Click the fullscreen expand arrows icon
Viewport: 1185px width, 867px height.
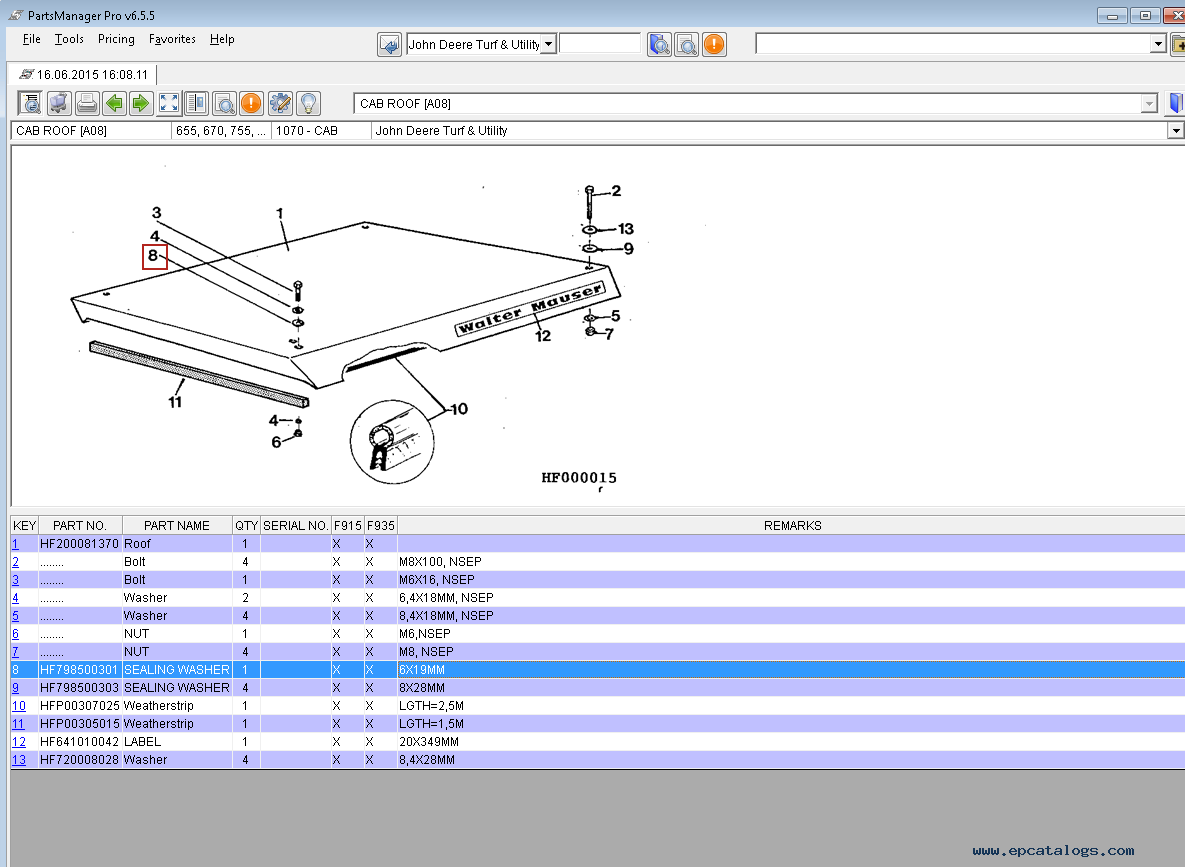point(169,103)
